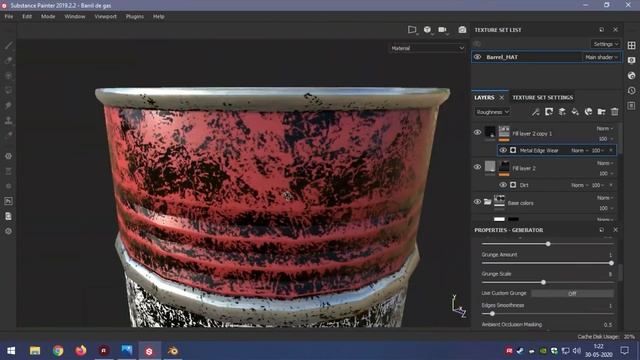Open Chrome from the taskbar
This screenshot has height=360, width=640.
pos(58,351)
